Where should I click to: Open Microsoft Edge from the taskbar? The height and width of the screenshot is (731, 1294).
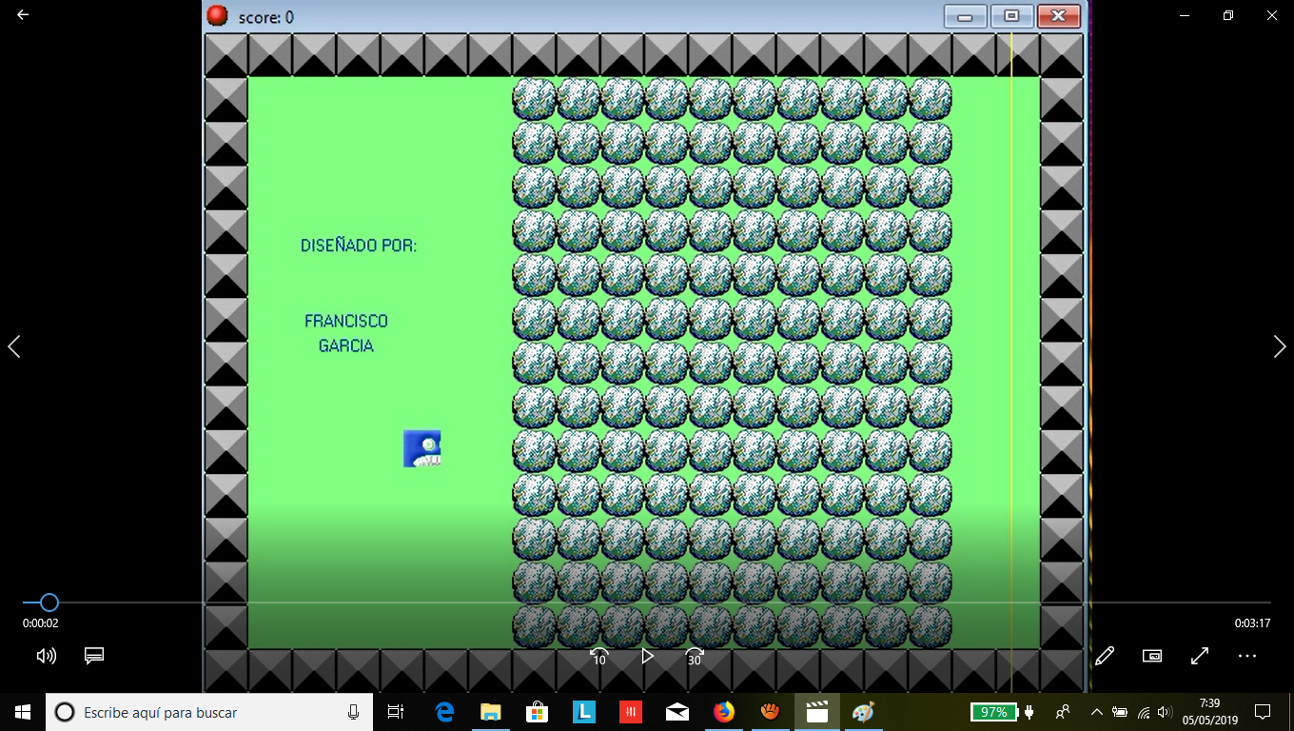click(444, 712)
